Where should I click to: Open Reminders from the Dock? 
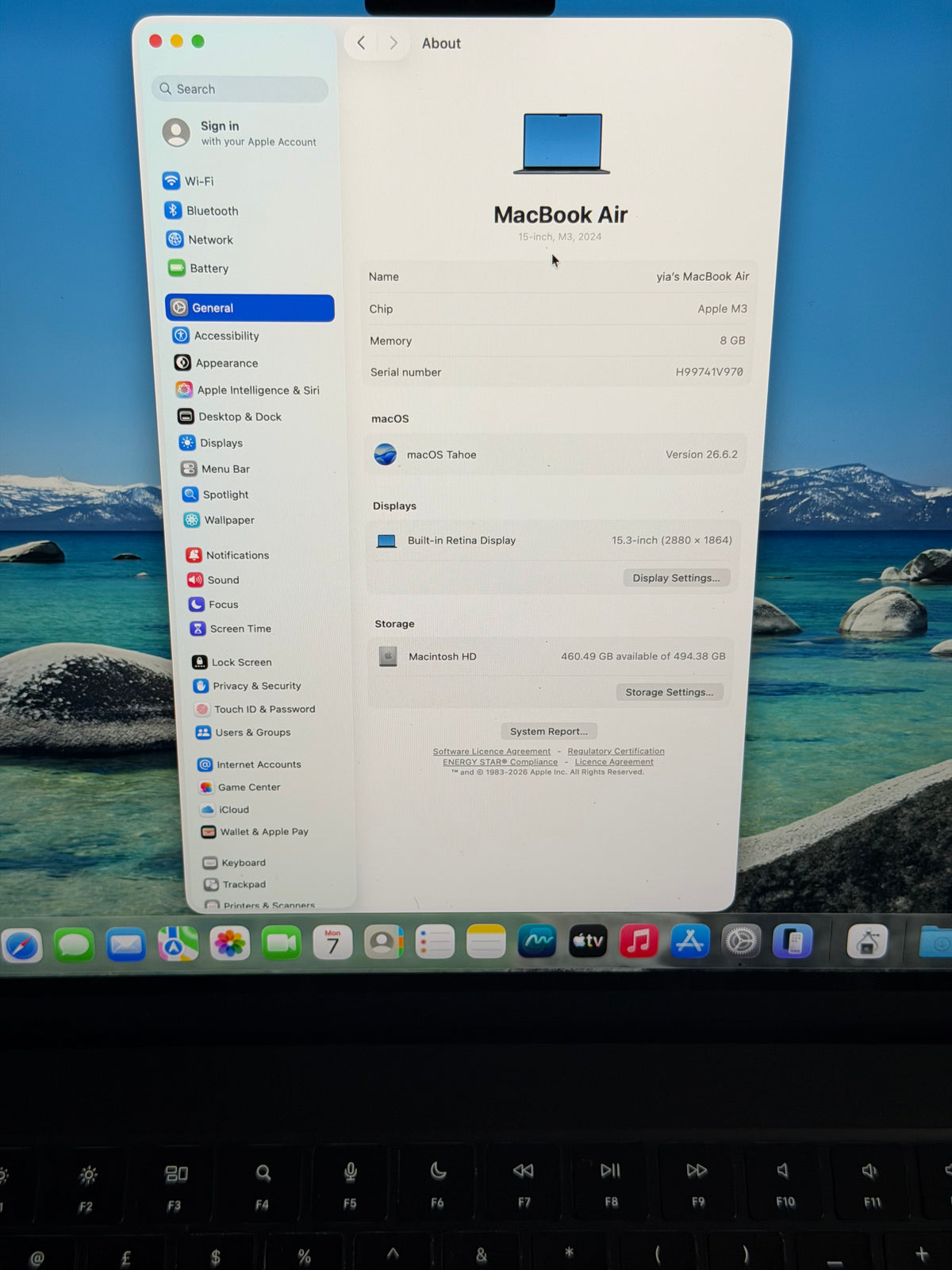pyautogui.click(x=435, y=942)
